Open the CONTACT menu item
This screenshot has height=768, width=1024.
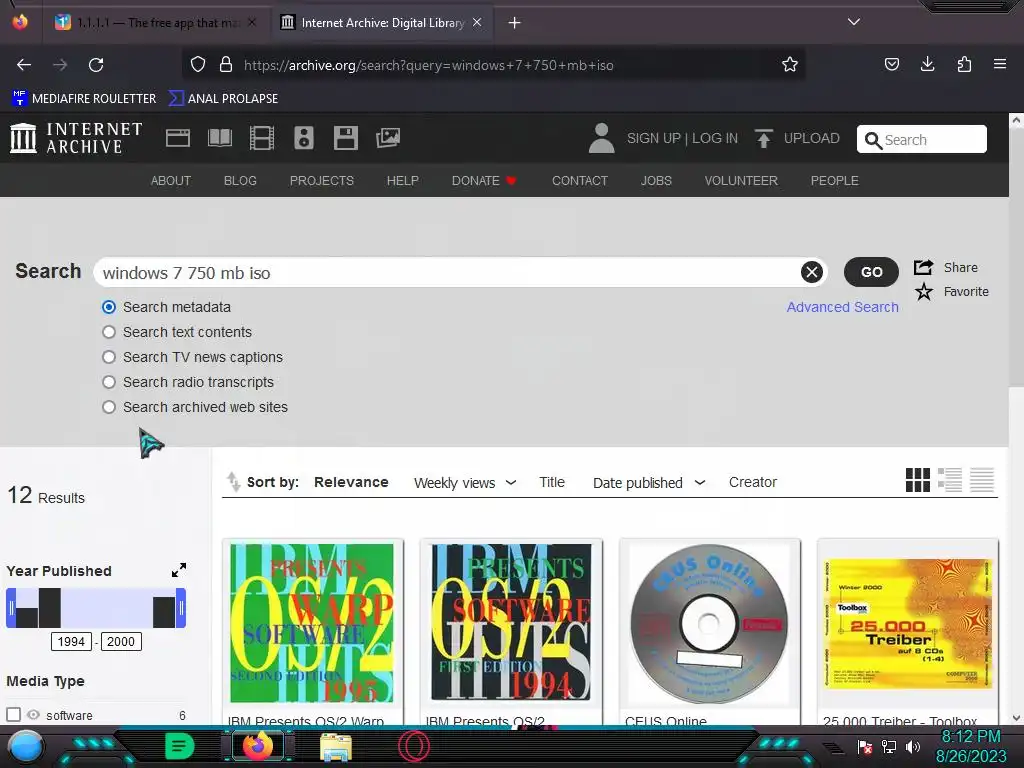coord(580,180)
